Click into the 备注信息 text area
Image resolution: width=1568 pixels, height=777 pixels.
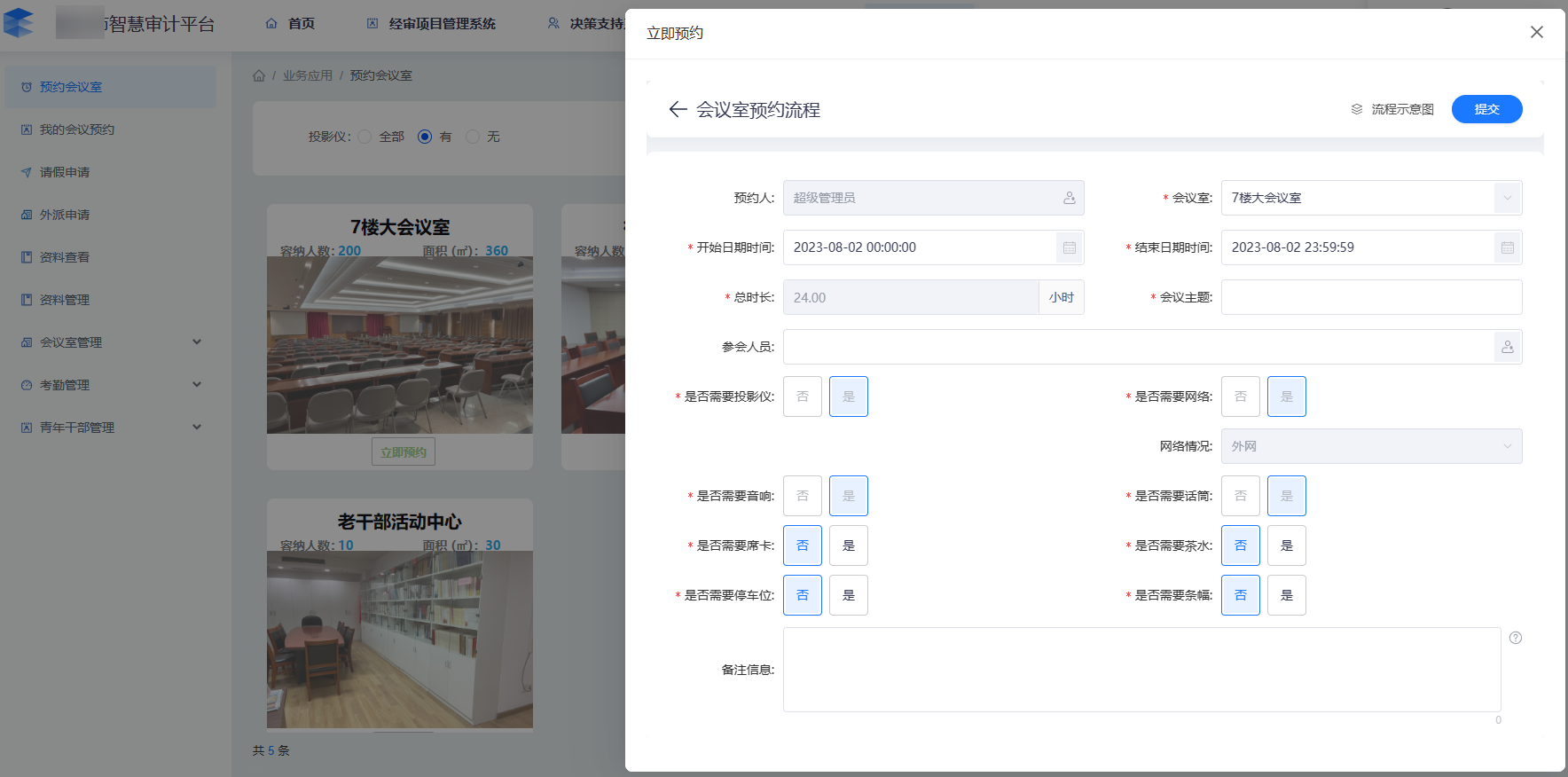1141,670
